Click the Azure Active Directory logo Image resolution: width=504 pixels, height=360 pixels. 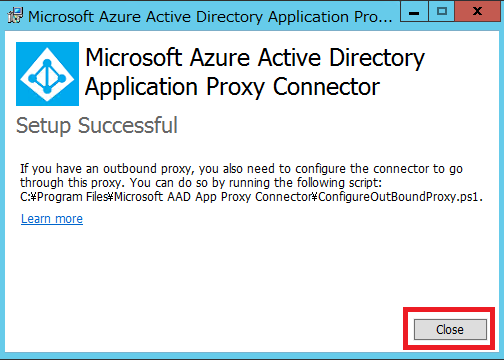pos(47,74)
